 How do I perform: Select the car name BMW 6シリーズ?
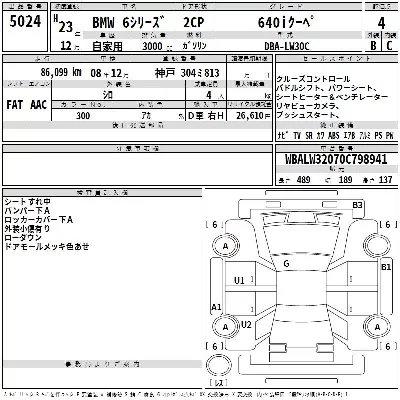[129, 23]
